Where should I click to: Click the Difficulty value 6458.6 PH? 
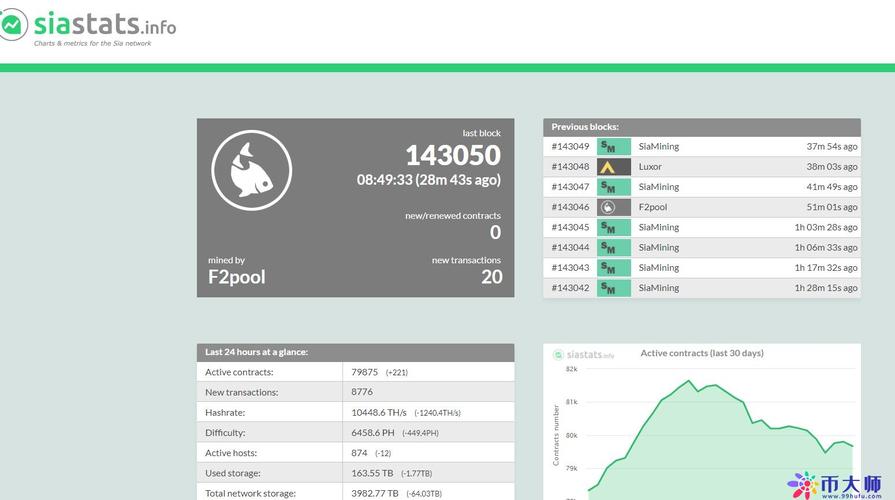pos(373,433)
